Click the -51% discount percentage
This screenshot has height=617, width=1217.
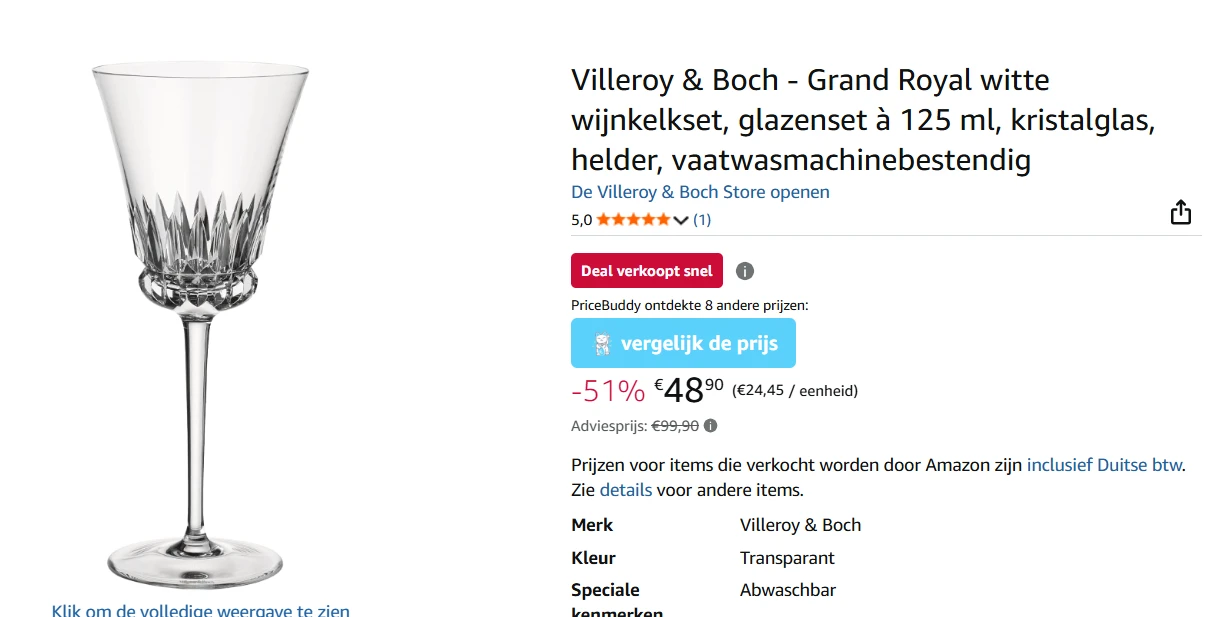608,390
